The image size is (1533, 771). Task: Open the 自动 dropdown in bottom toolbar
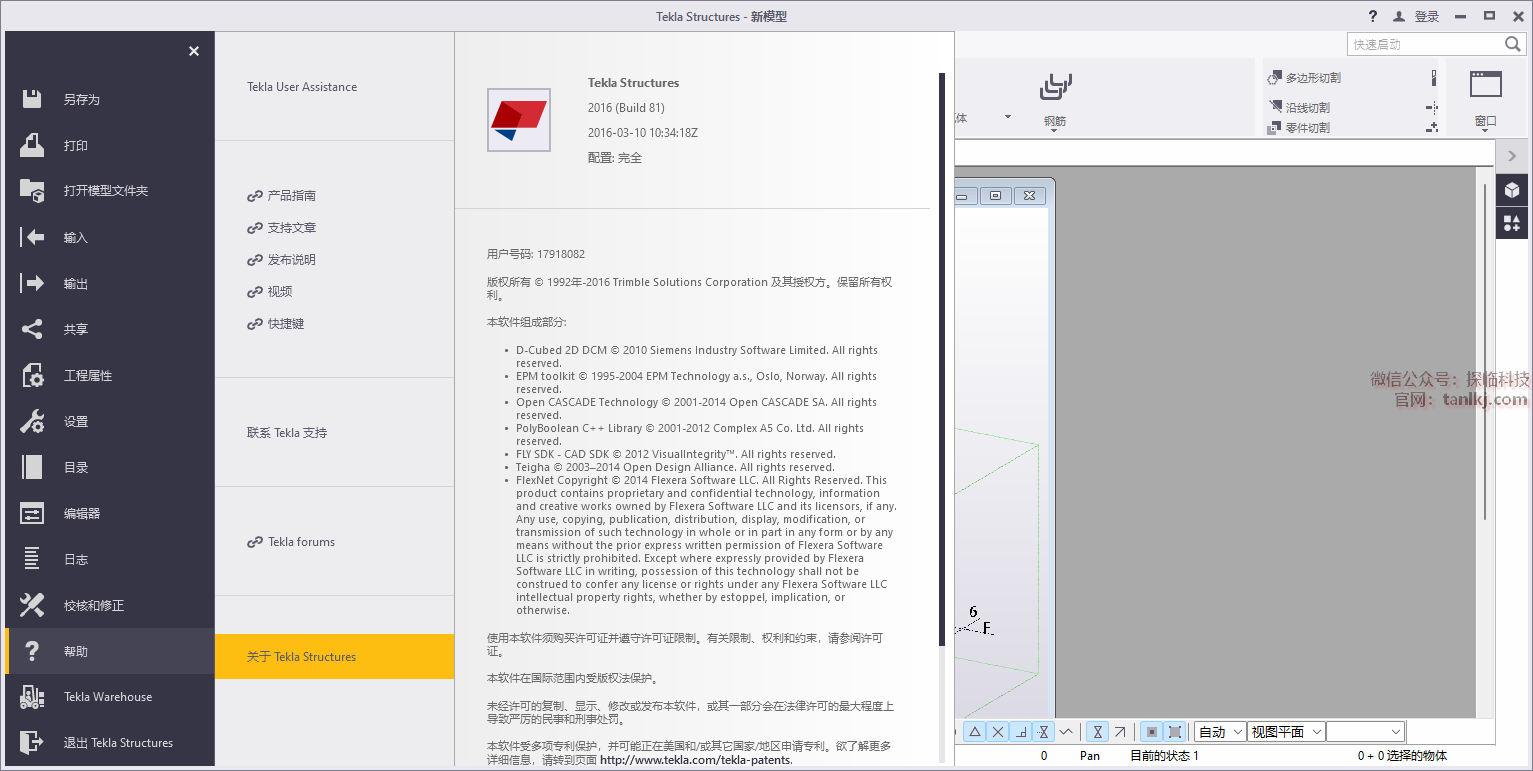(1220, 732)
